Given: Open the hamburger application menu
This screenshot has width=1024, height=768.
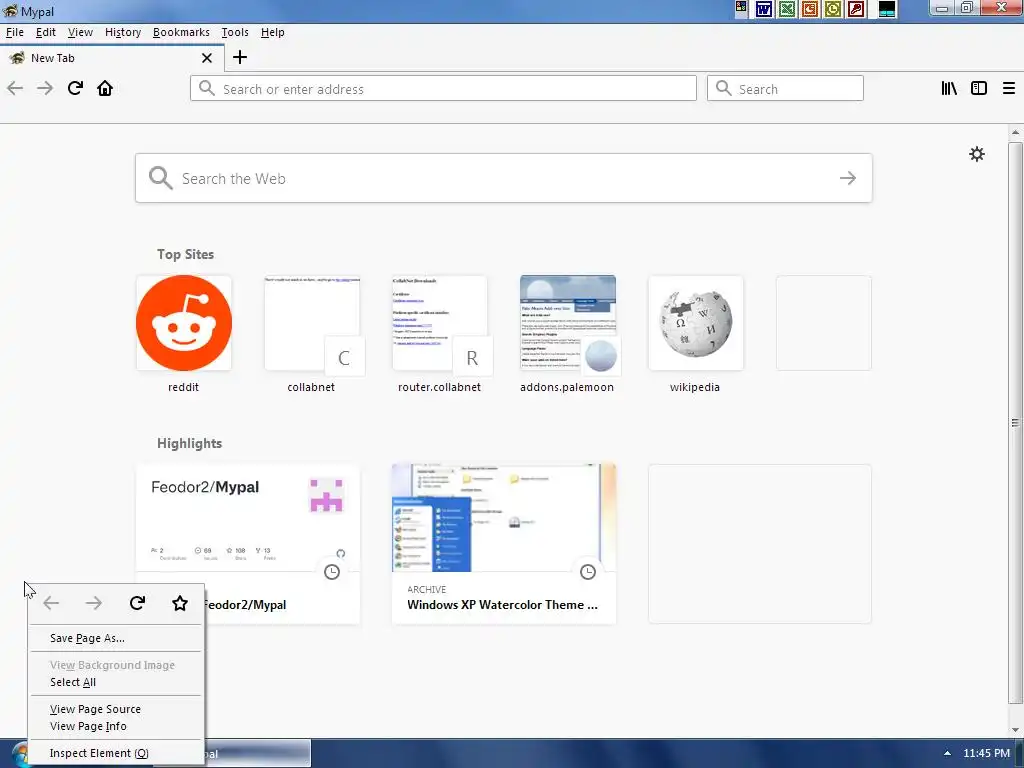Looking at the screenshot, I should pos(1009,88).
